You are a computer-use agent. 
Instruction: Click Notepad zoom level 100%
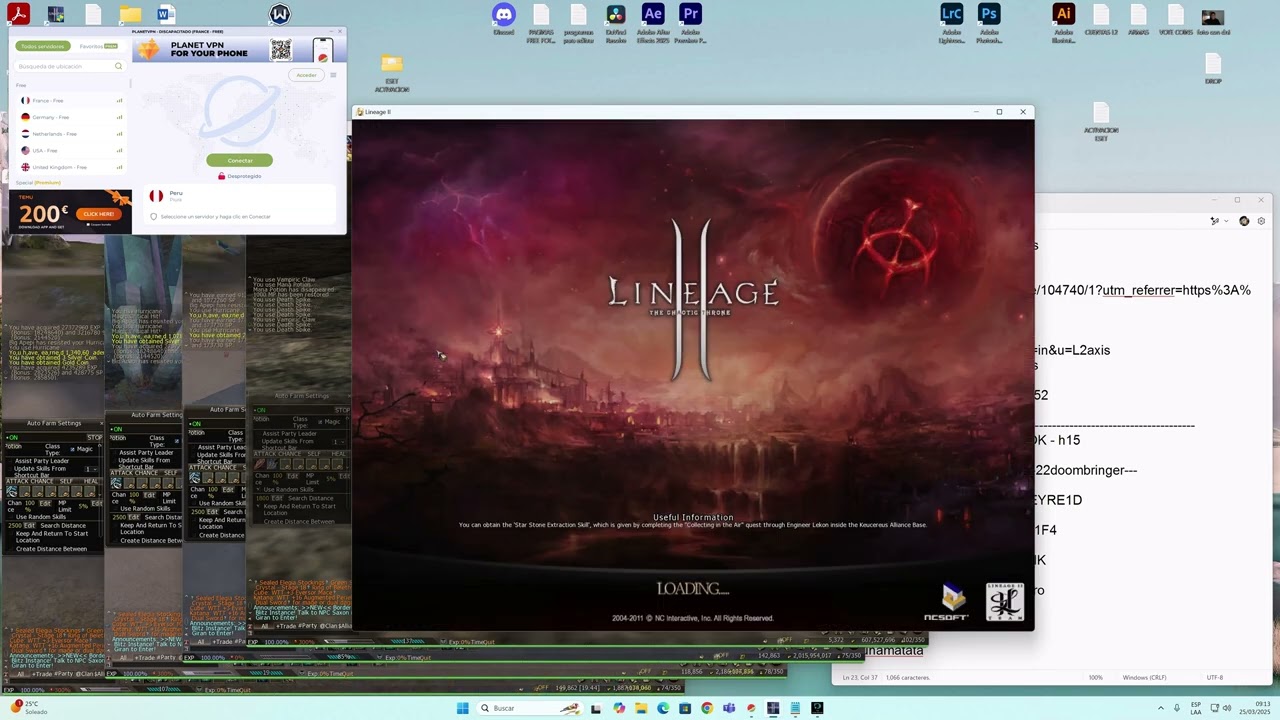[x=1095, y=678]
